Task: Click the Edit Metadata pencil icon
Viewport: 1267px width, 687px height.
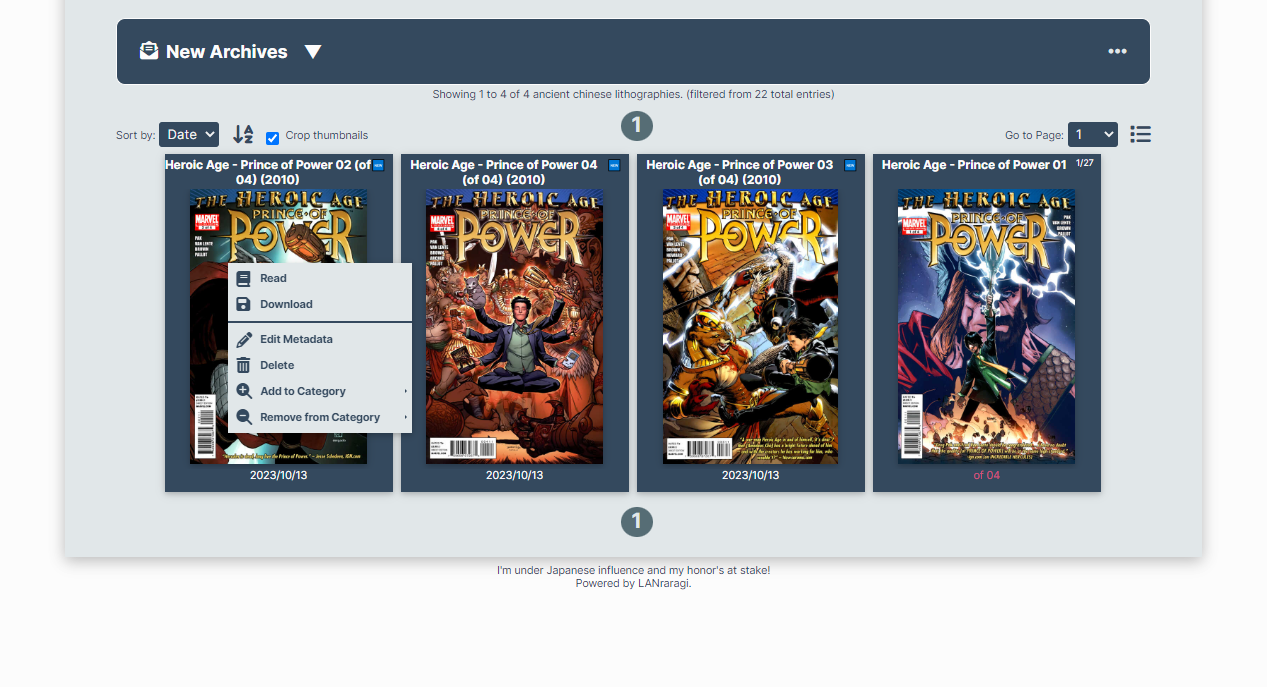Action: [x=244, y=339]
